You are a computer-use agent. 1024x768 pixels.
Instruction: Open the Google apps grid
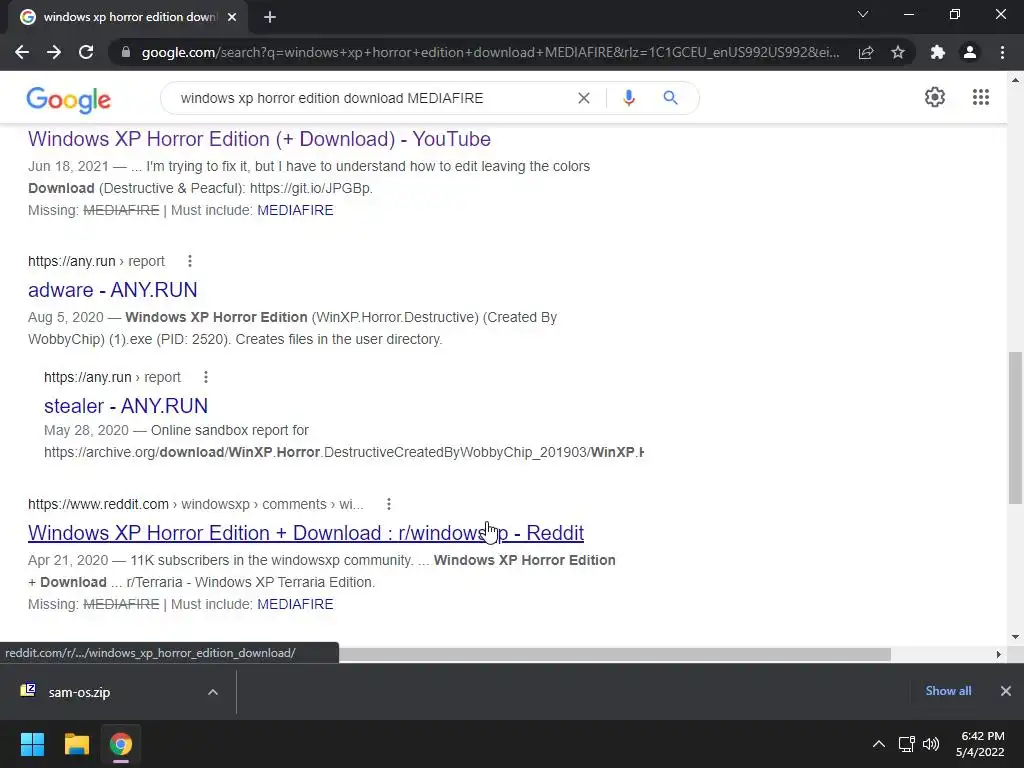(x=981, y=97)
